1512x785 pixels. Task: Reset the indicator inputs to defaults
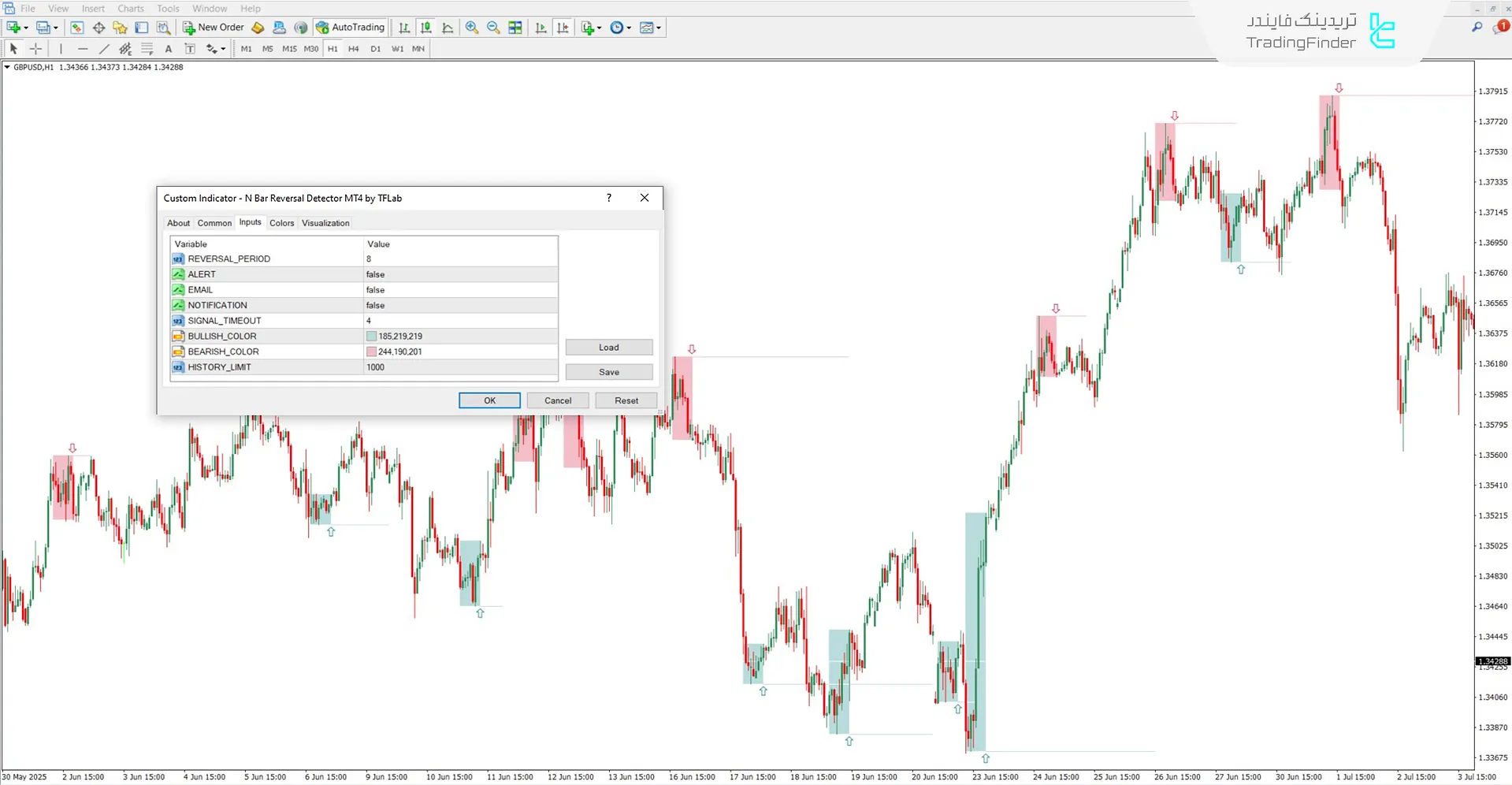point(626,400)
